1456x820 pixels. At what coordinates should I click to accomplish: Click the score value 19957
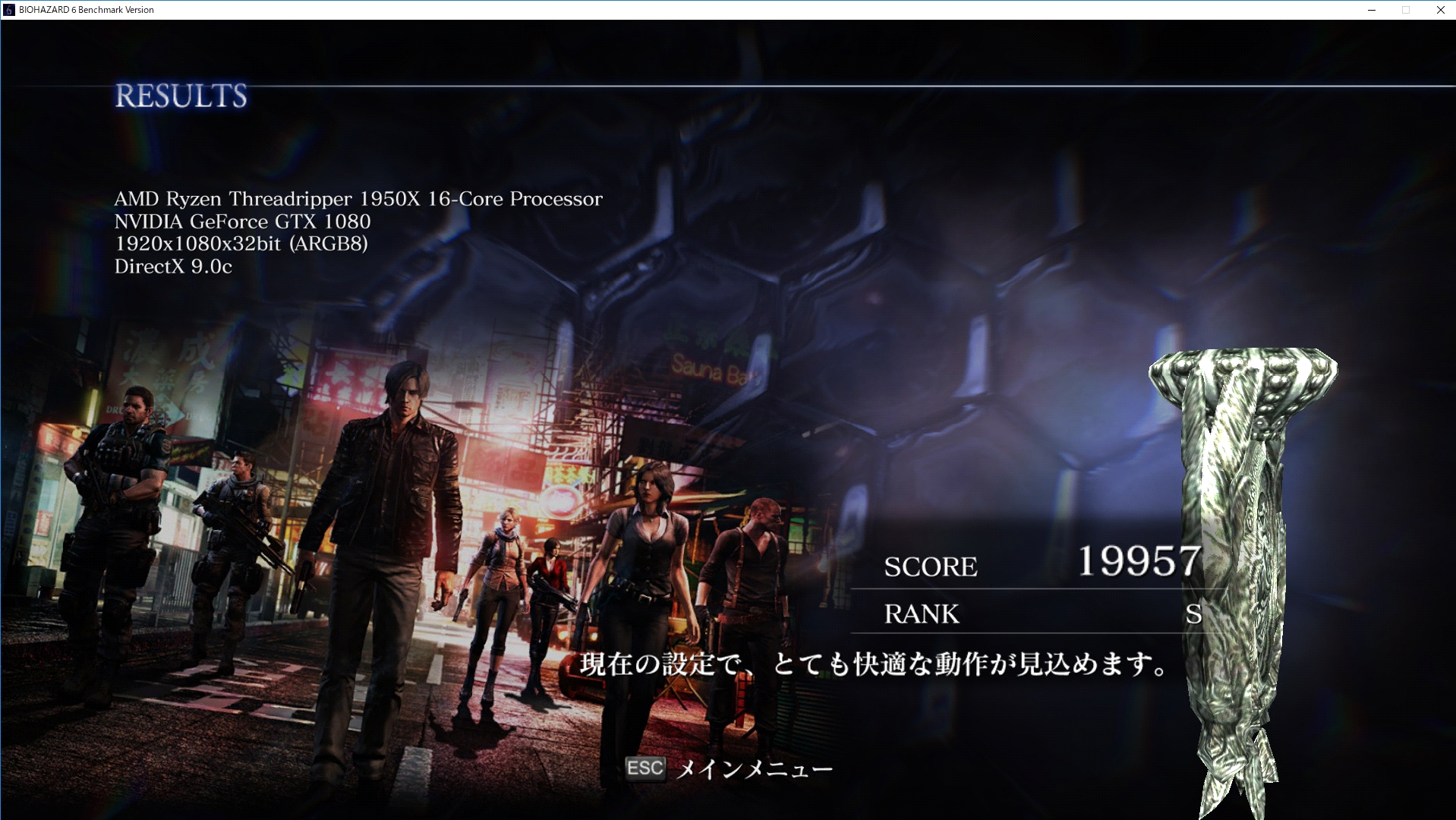(x=1139, y=562)
